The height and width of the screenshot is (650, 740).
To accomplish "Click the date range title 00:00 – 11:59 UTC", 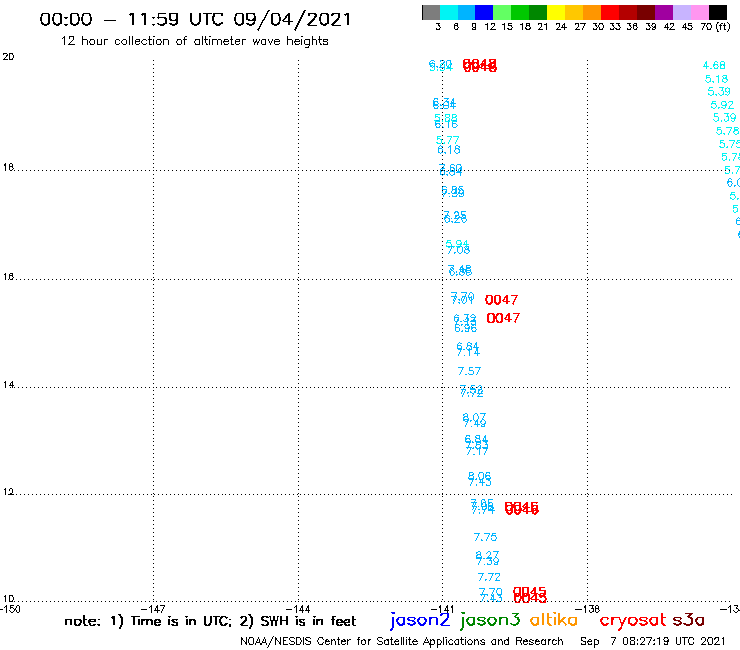I will point(195,20).
